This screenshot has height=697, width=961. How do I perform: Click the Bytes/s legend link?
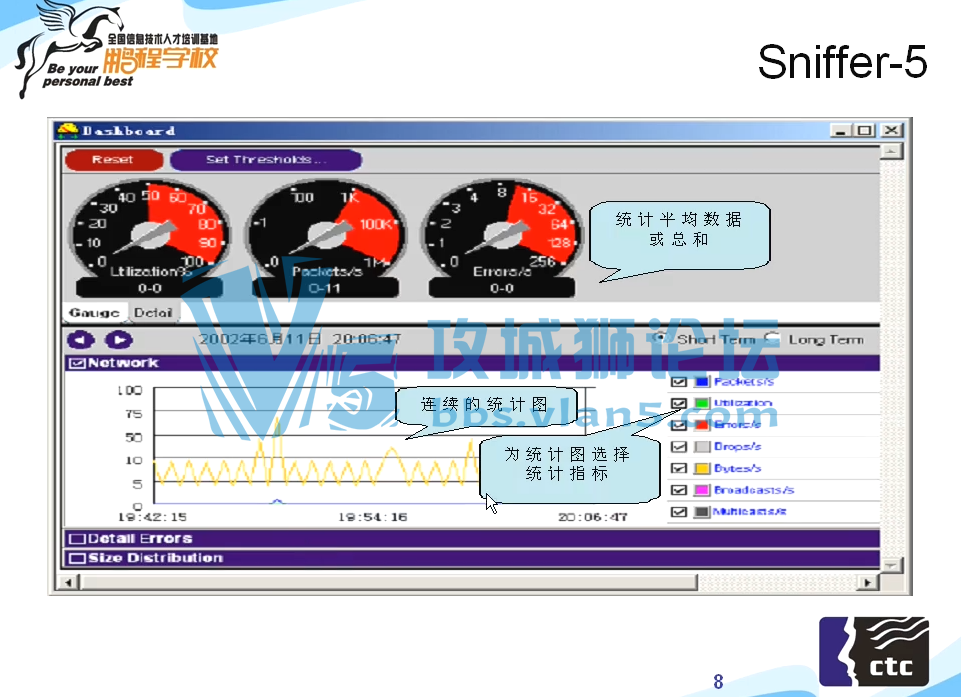(738, 468)
